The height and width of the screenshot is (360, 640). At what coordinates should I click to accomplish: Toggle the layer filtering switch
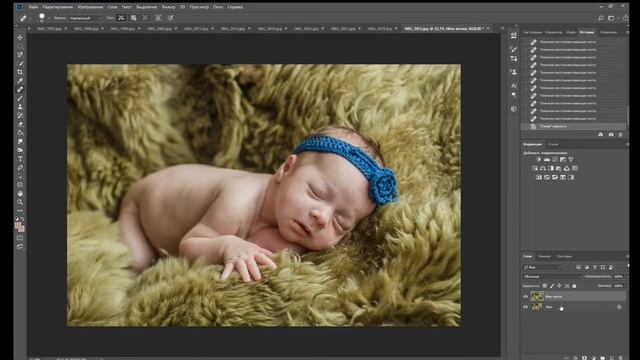(x=629, y=266)
